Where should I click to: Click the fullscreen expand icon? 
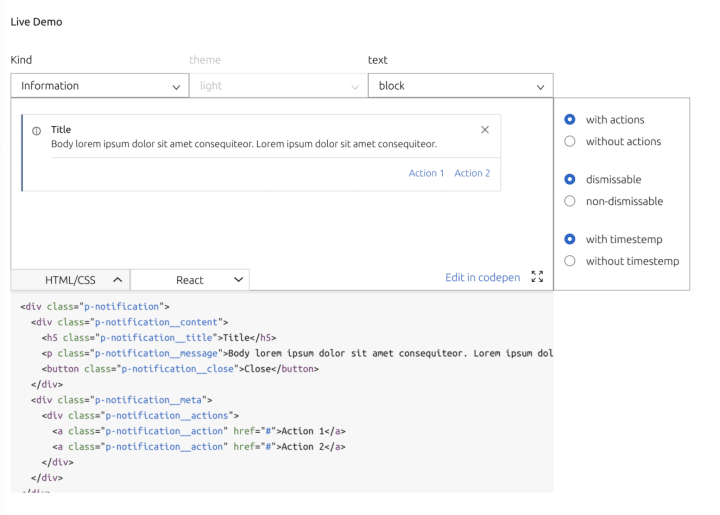click(x=537, y=277)
